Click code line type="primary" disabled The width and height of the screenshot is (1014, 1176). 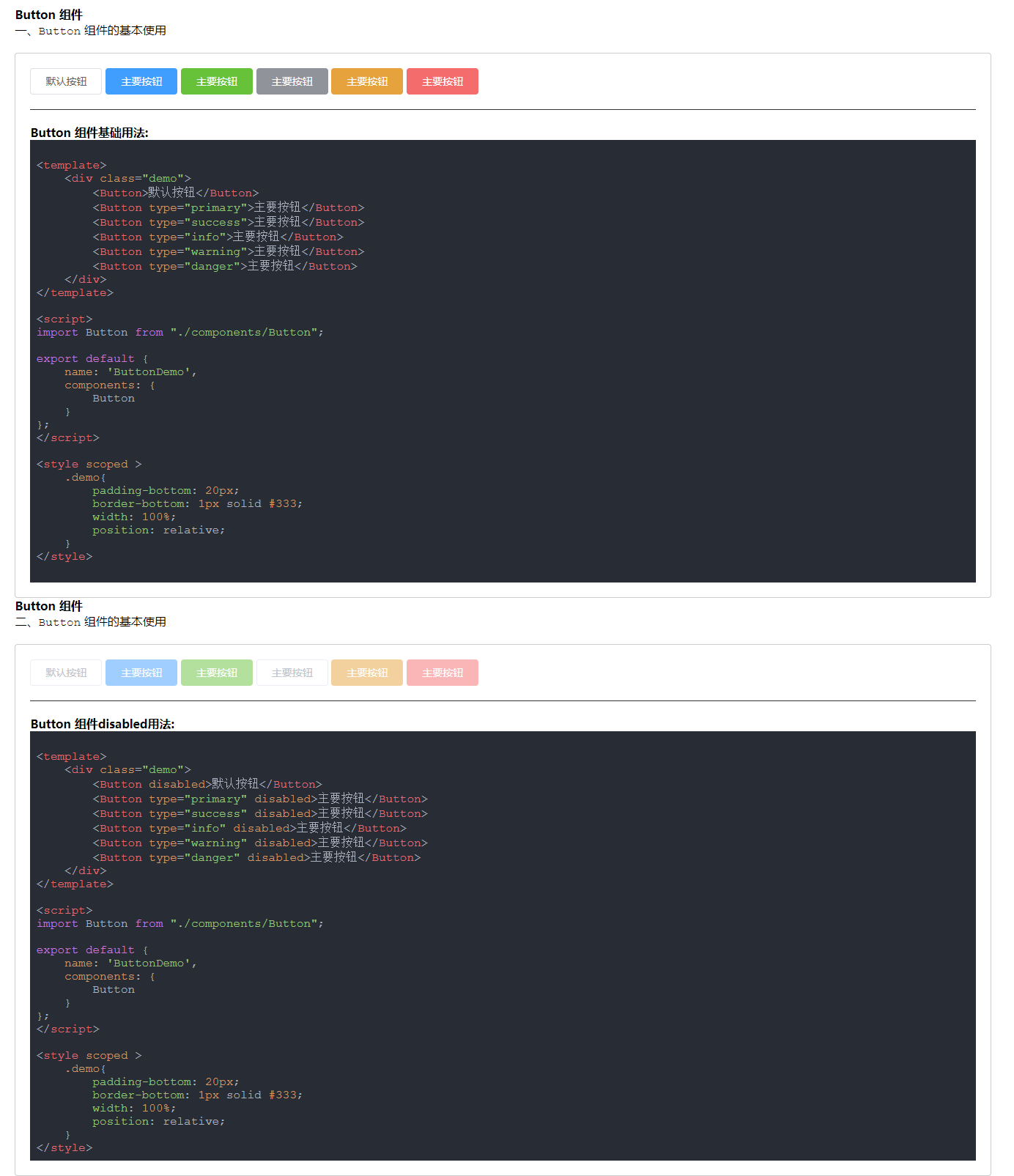click(x=260, y=799)
